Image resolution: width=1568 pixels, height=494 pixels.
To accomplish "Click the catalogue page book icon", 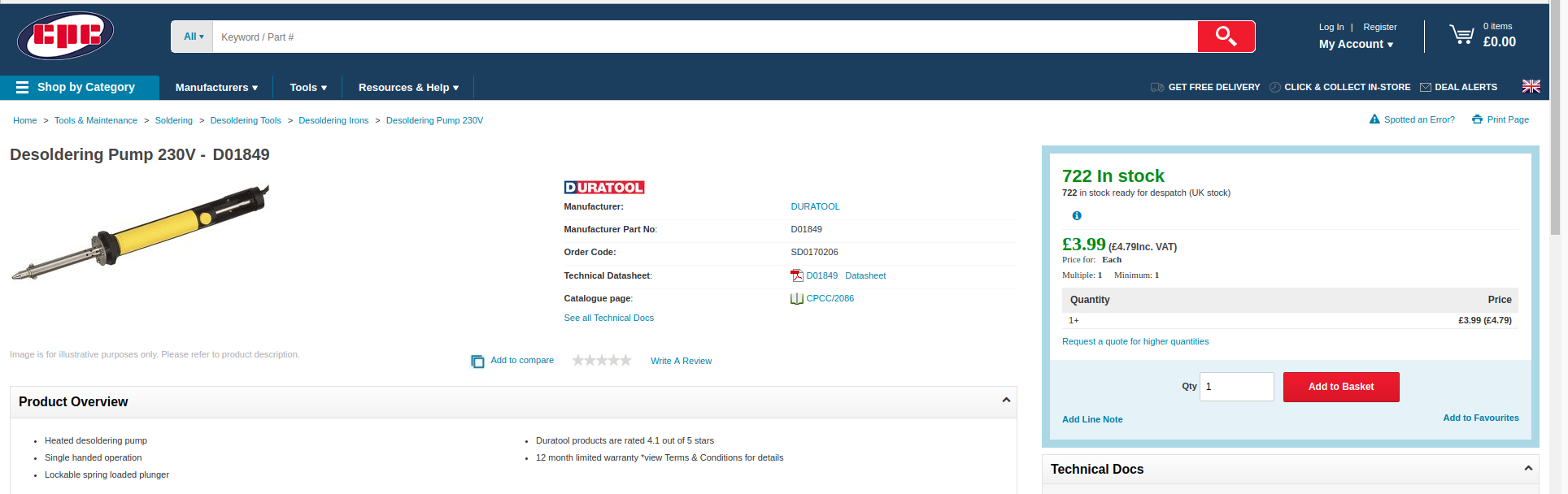I will tap(797, 298).
